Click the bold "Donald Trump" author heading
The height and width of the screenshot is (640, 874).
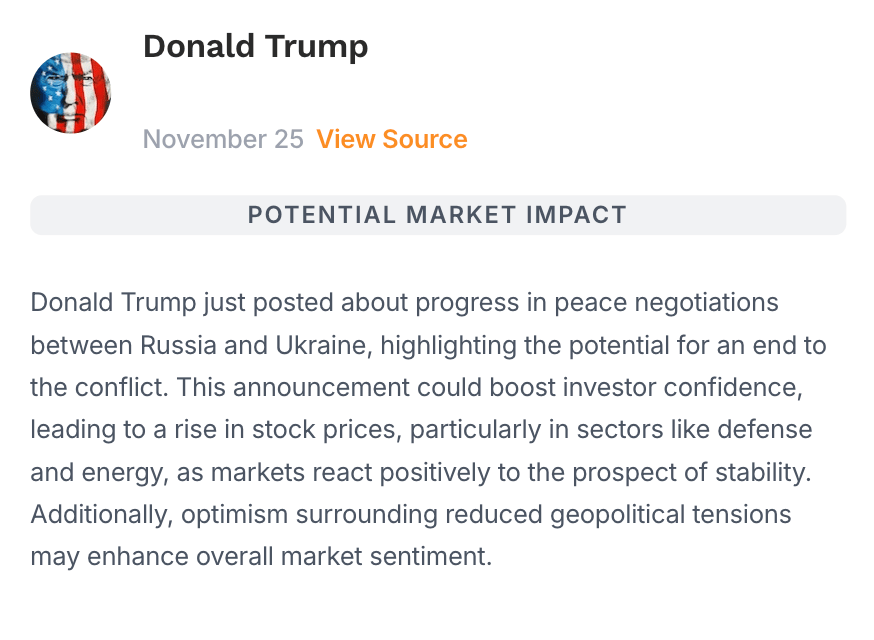tap(255, 46)
